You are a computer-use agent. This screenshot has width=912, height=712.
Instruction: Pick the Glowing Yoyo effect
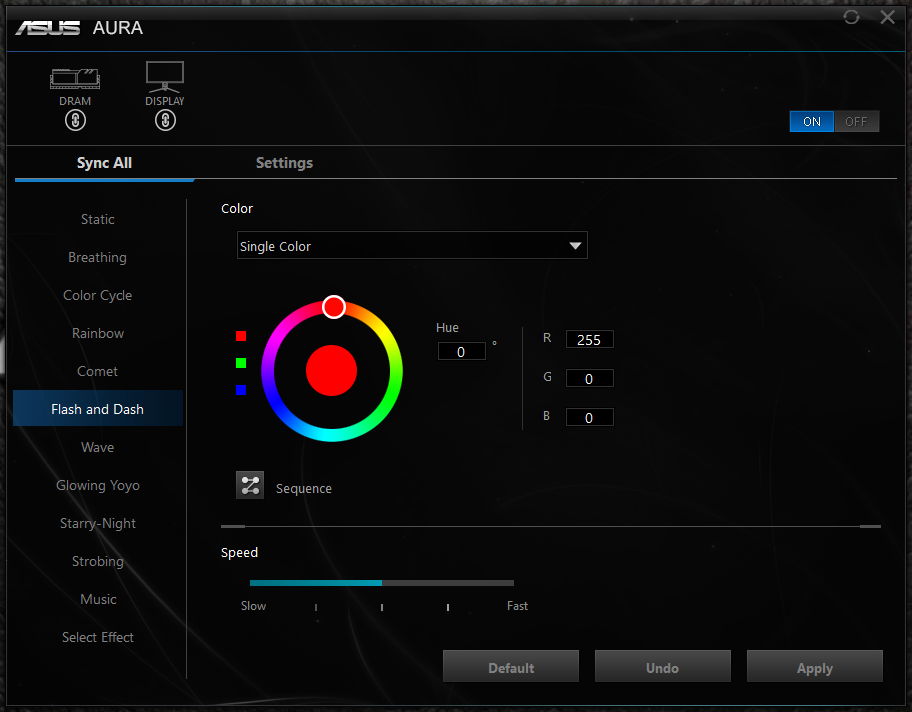[x=98, y=485]
